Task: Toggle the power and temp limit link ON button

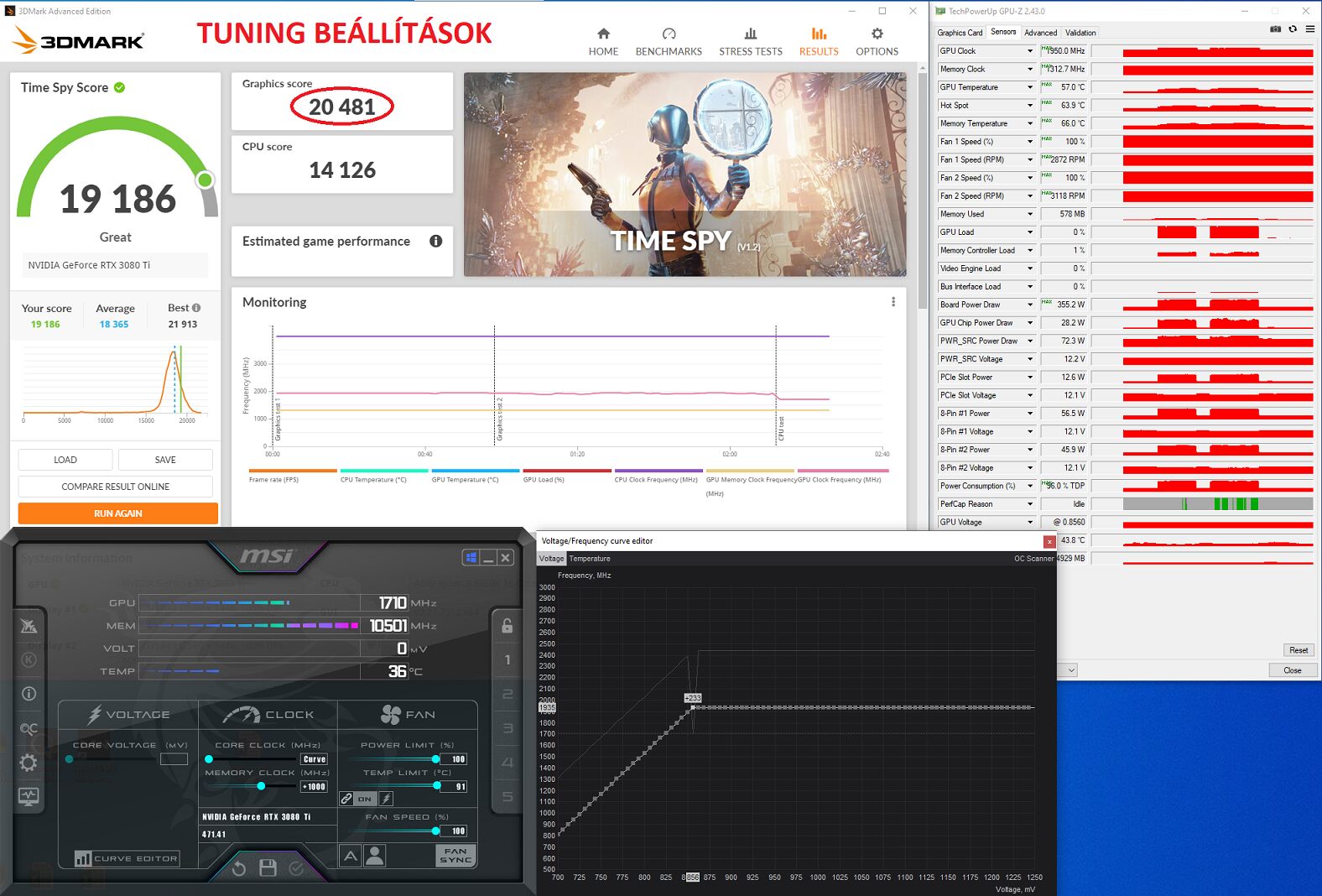Action: click(357, 799)
